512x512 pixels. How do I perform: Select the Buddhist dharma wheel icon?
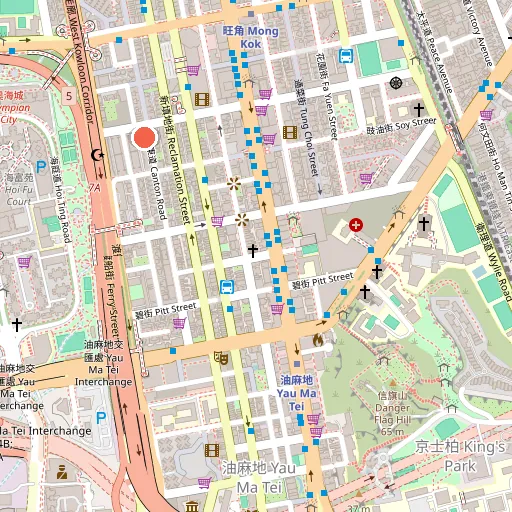coord(396,83)
